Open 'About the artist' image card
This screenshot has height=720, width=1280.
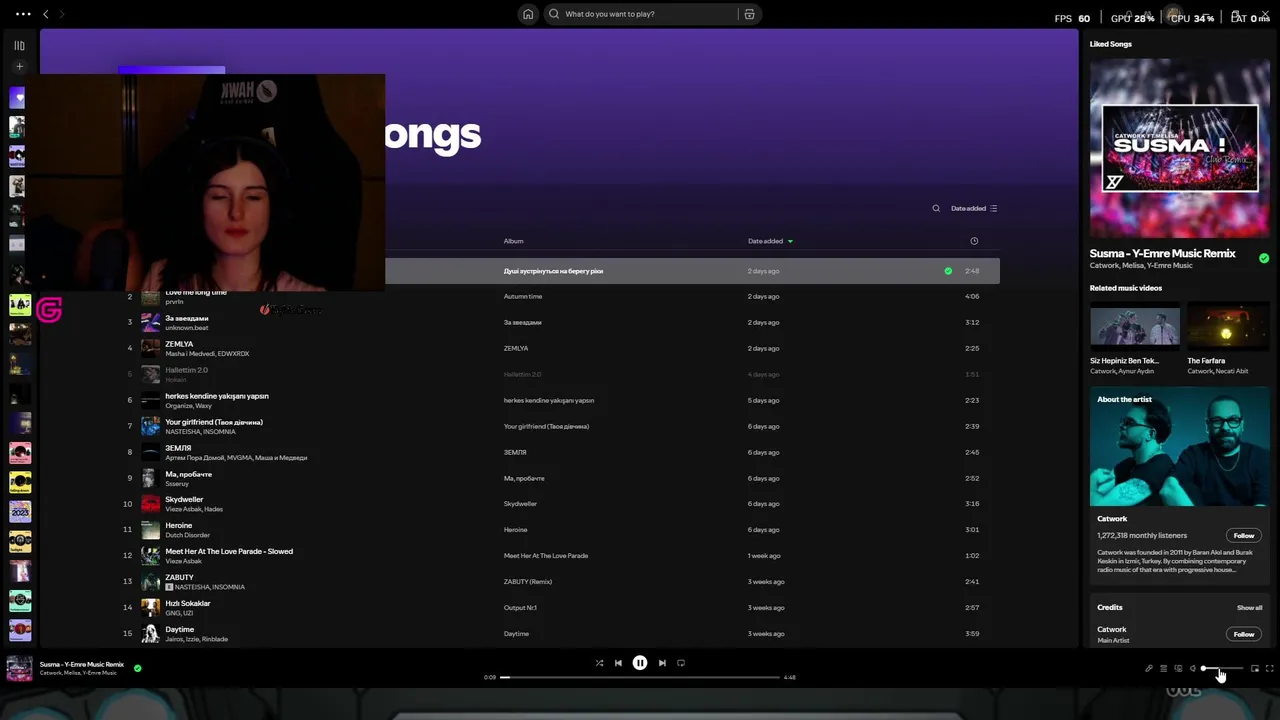[1180, 447]
